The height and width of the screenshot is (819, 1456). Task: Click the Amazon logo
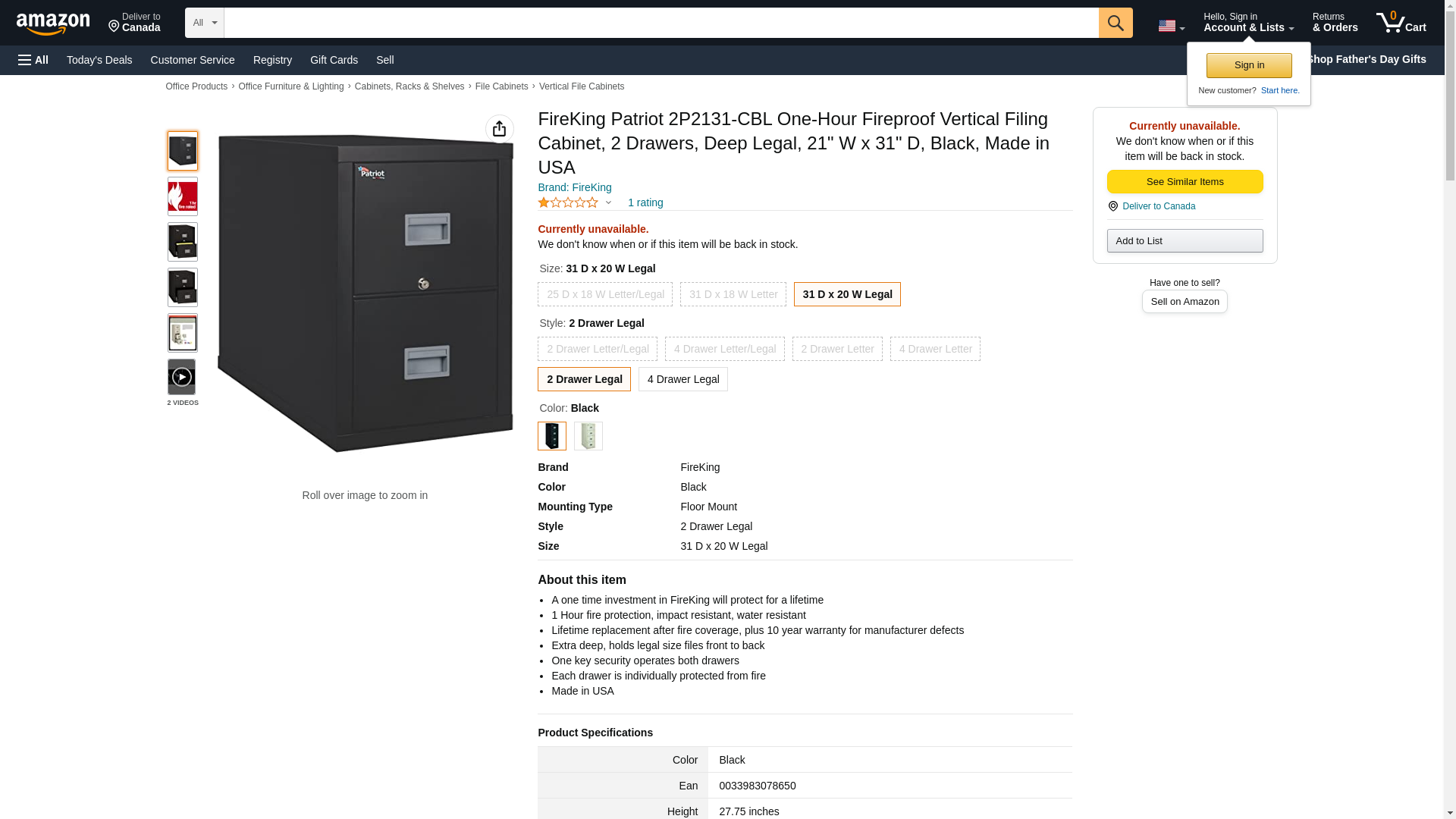click(x=53, y=24)
